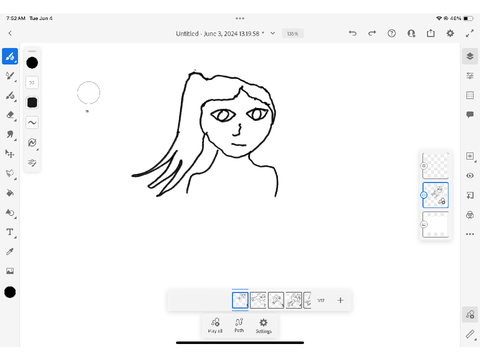Click the overlapping circles layer icon
The width and height of the screenshot is (480, 360).
click(470, 215)
